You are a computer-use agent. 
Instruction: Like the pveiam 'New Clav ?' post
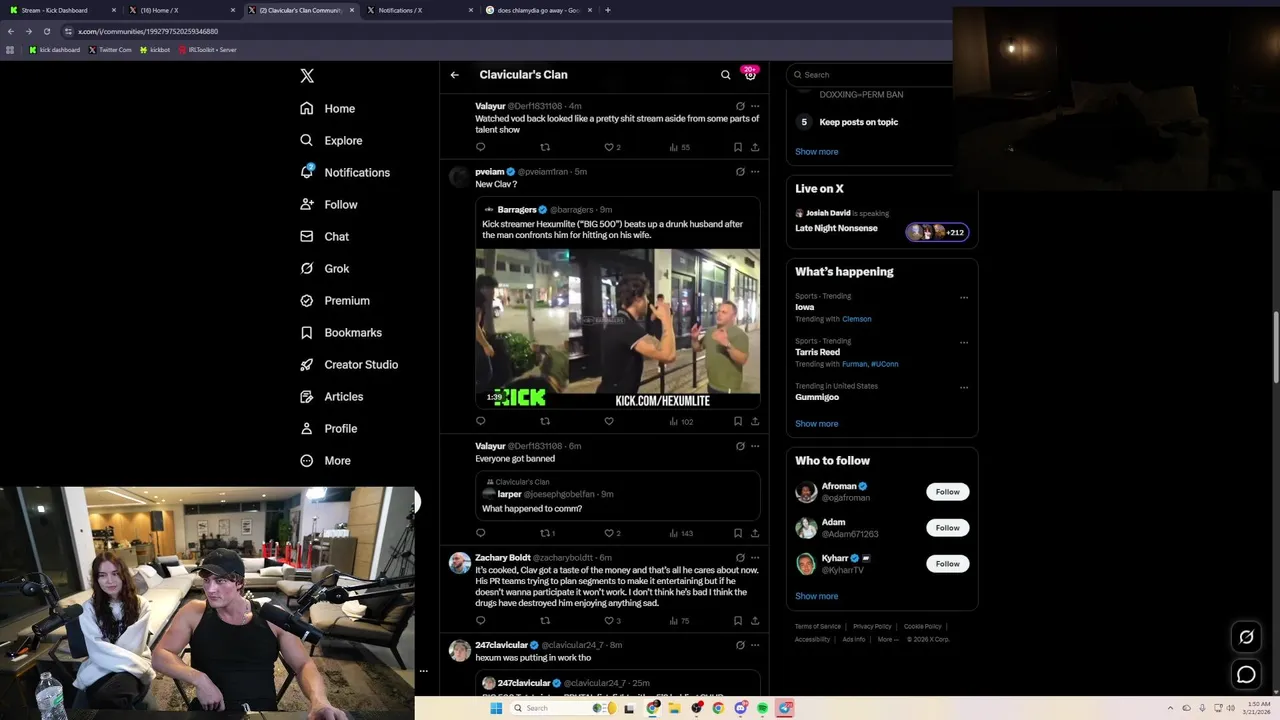(609, 421)
